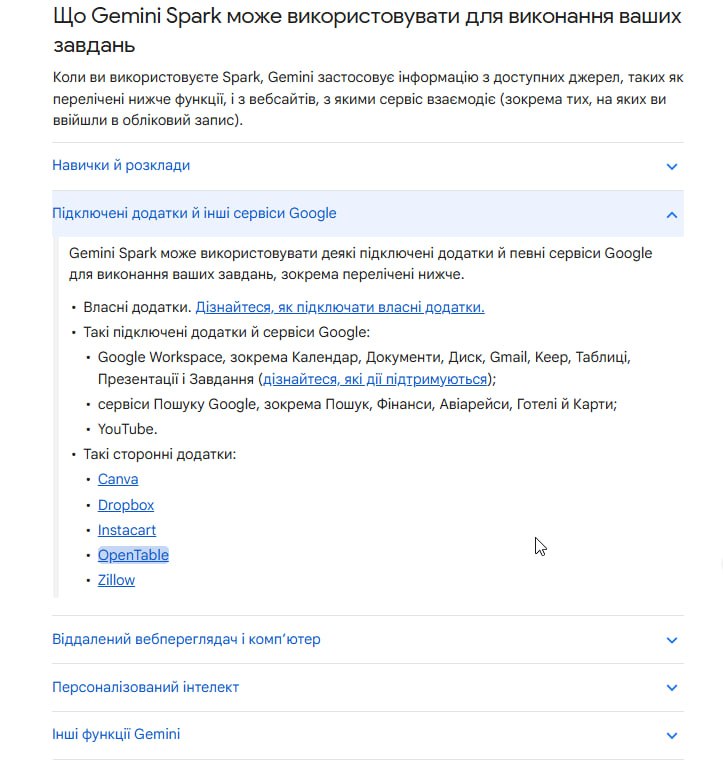Open the Zillow link

pyautogui.click(x=116, y=580)
